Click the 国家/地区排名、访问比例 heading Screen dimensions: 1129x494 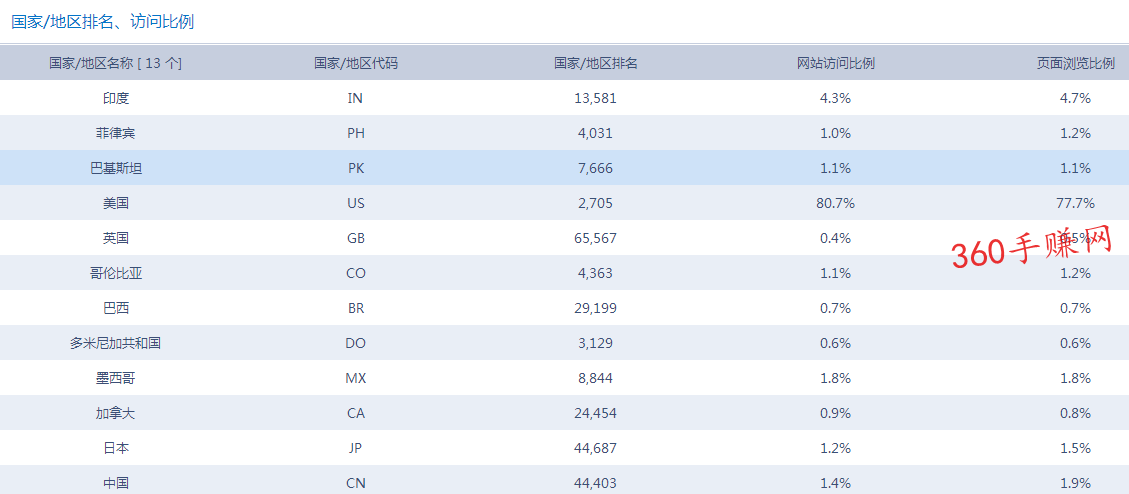tap(103, 21)
